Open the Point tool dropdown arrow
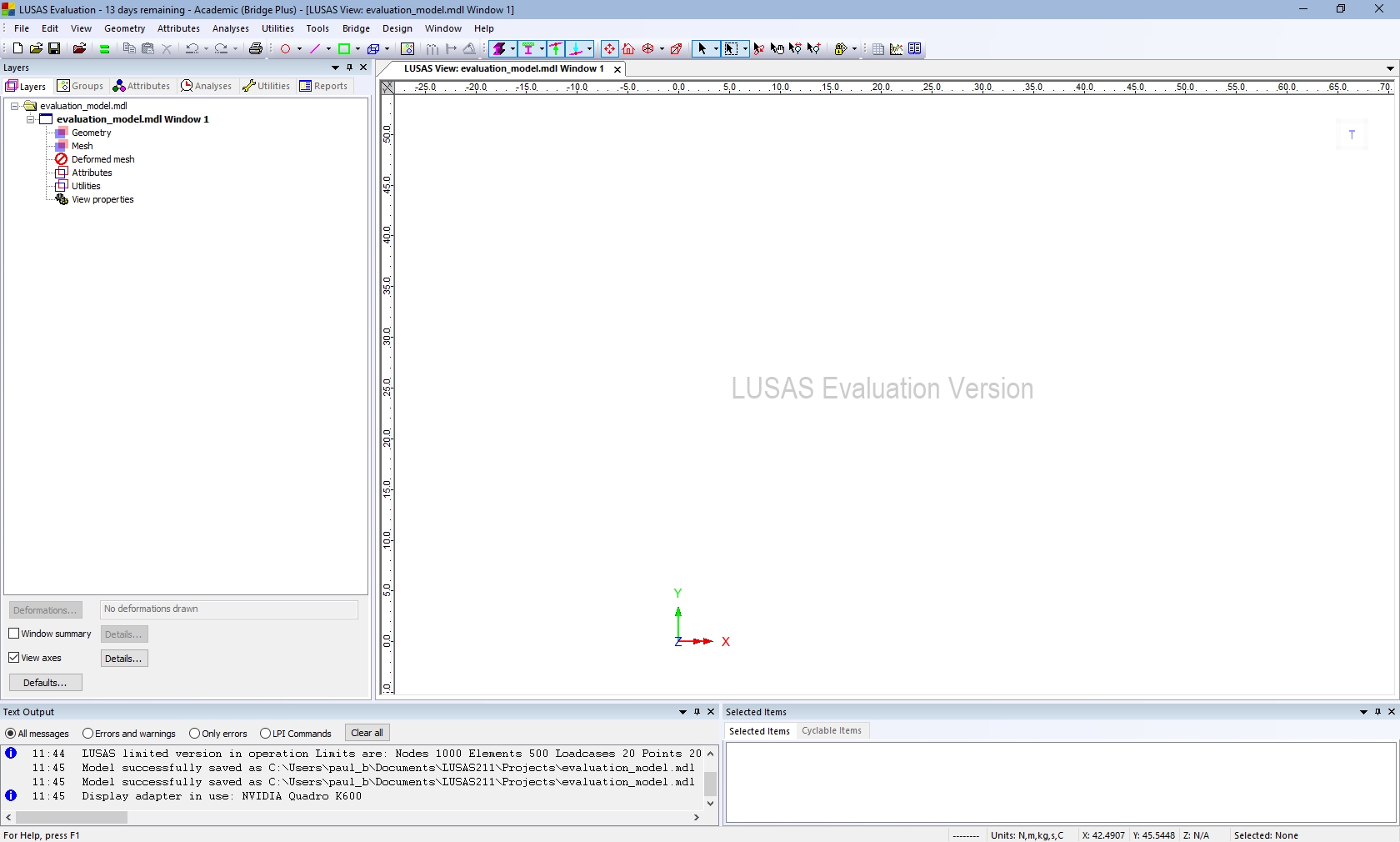Viewport: 1400px width, 842px height. tap(299, 49)
